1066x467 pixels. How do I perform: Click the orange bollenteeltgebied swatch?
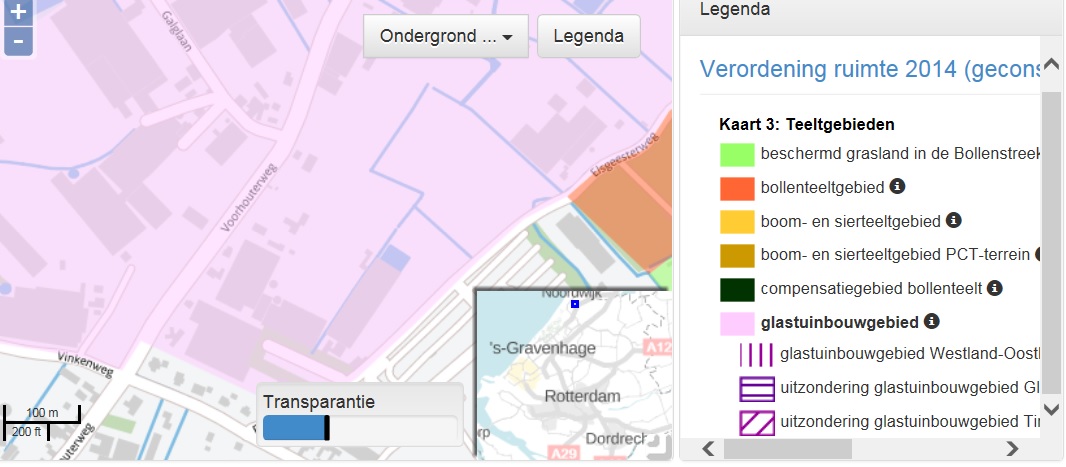[x=737, y=188]
